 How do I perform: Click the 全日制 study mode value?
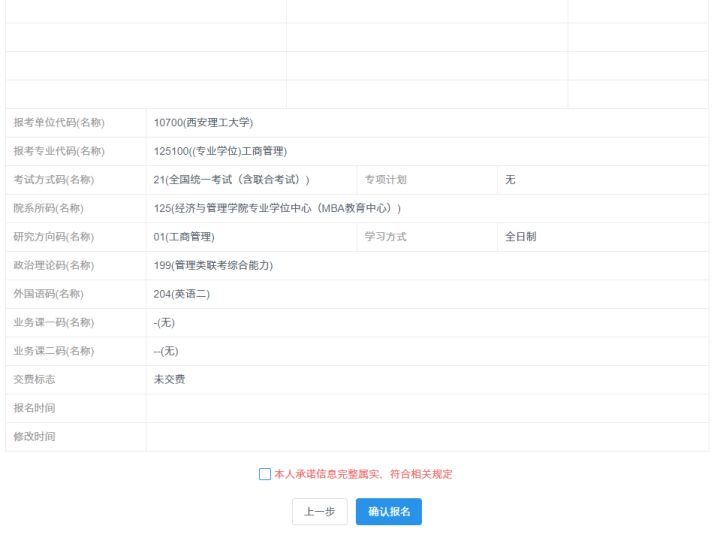coord(521,237)
